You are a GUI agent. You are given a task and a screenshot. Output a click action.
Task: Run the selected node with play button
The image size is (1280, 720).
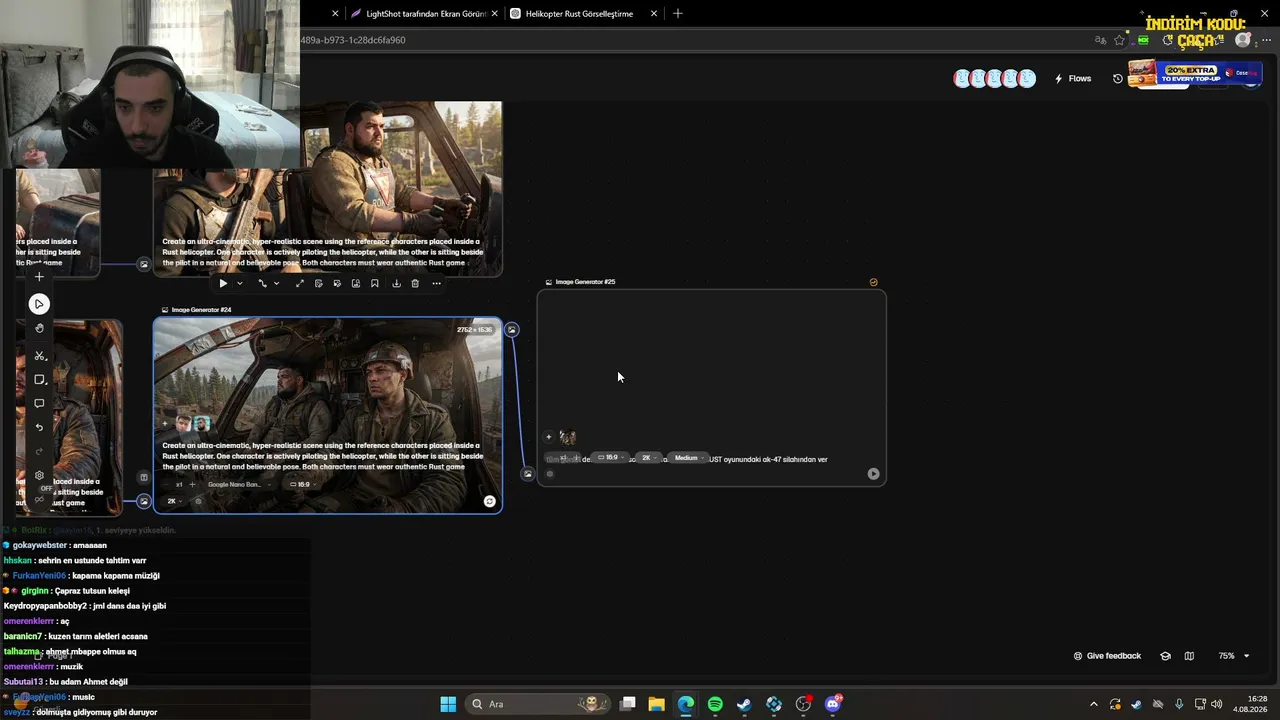223,284
